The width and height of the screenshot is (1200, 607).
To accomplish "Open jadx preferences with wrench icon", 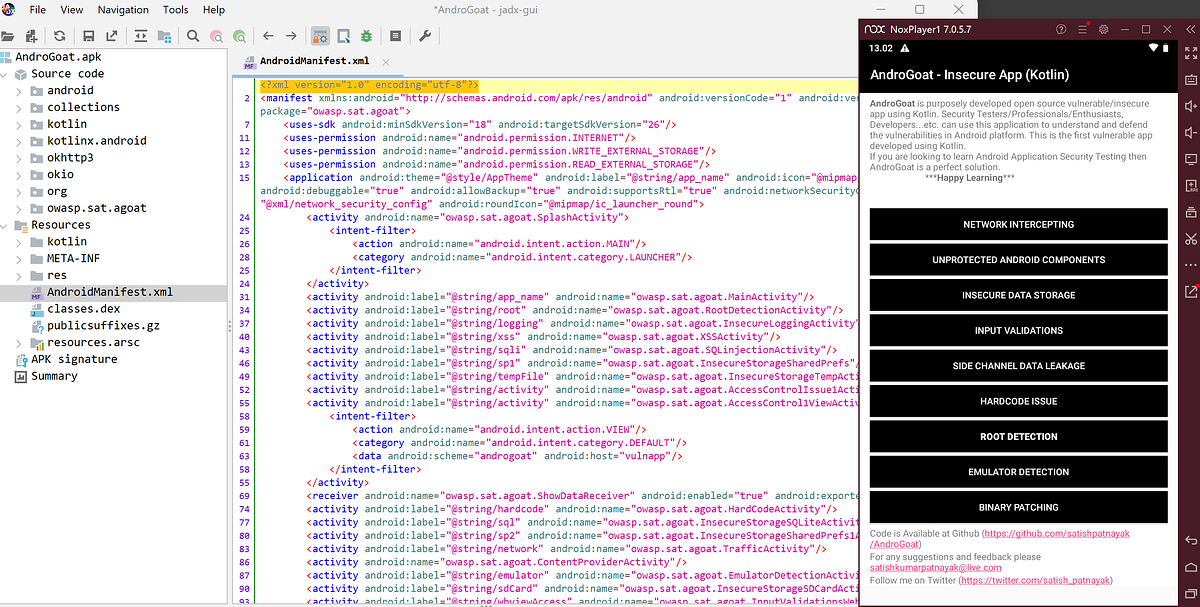I will tap(425, 35).
